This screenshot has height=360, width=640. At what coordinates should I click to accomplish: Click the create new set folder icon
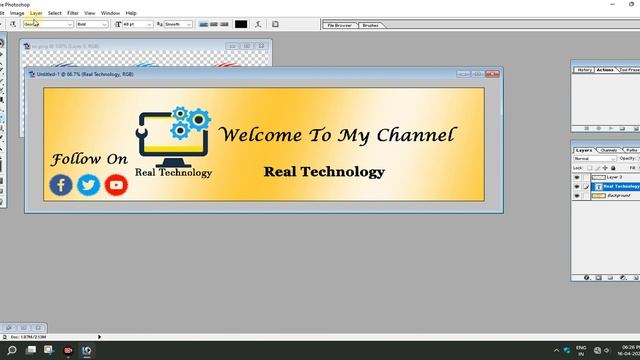[x=610, y=278]
